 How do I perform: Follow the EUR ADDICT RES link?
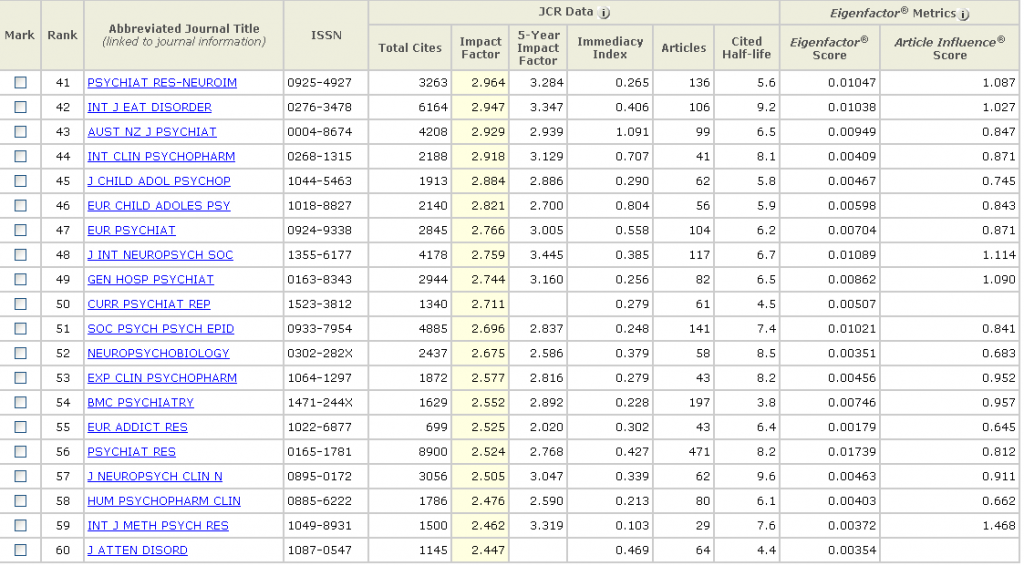[x=138, y=428]
